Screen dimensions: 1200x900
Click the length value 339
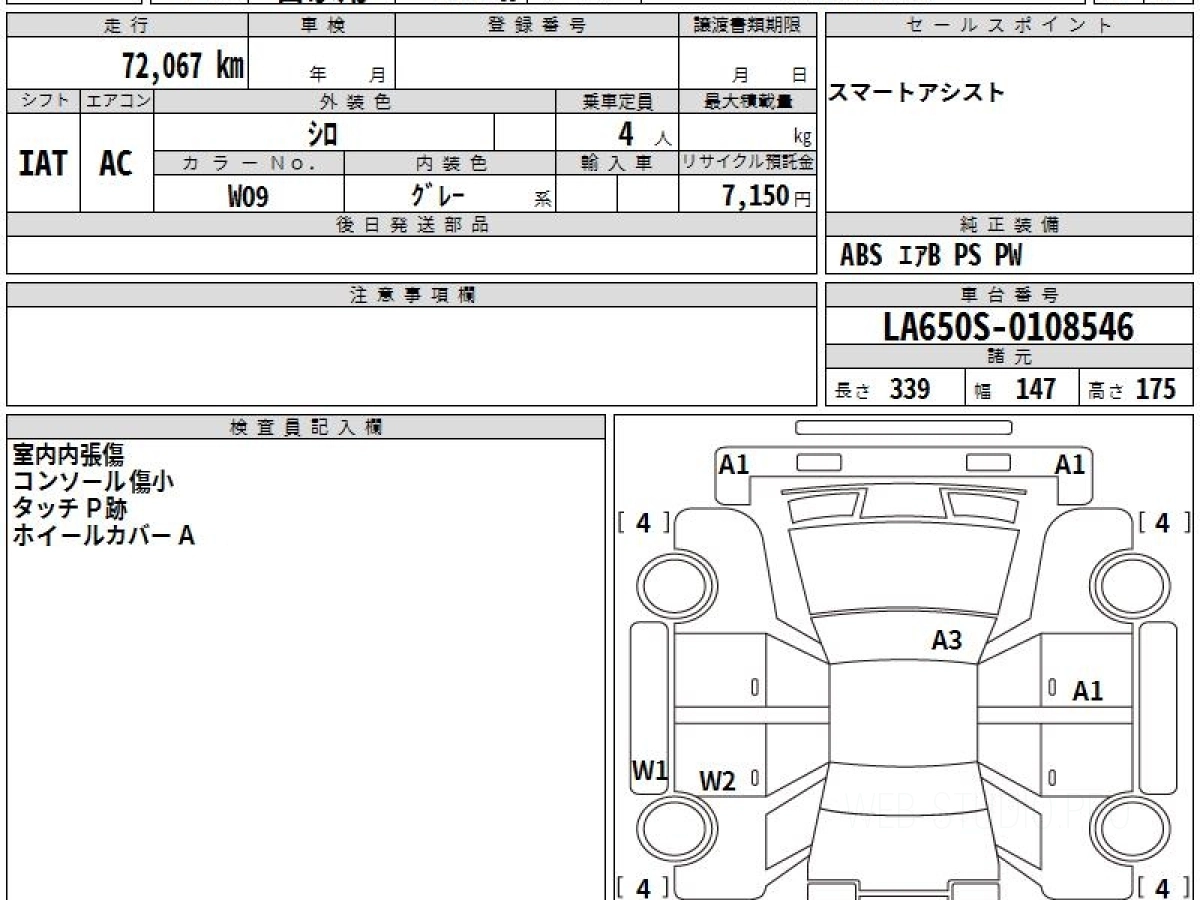[910, 389]
